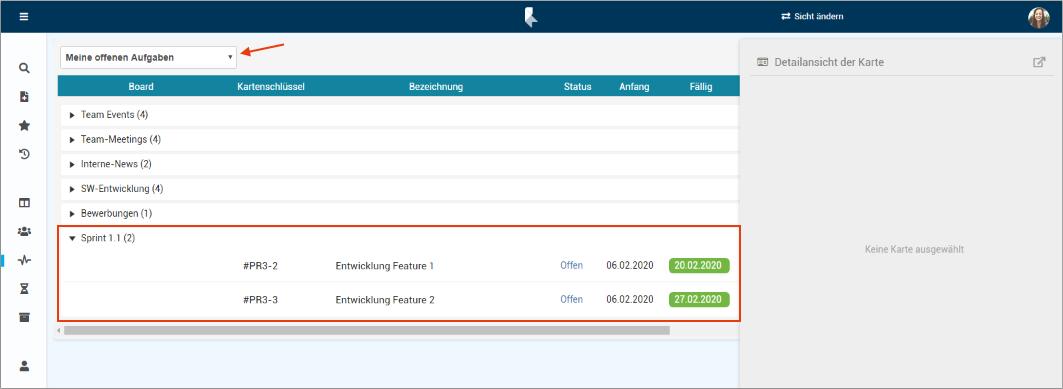Open the hourglass icon in sidebar
The width and height of the screenshot is (1063, 389).
pos(24,289)
